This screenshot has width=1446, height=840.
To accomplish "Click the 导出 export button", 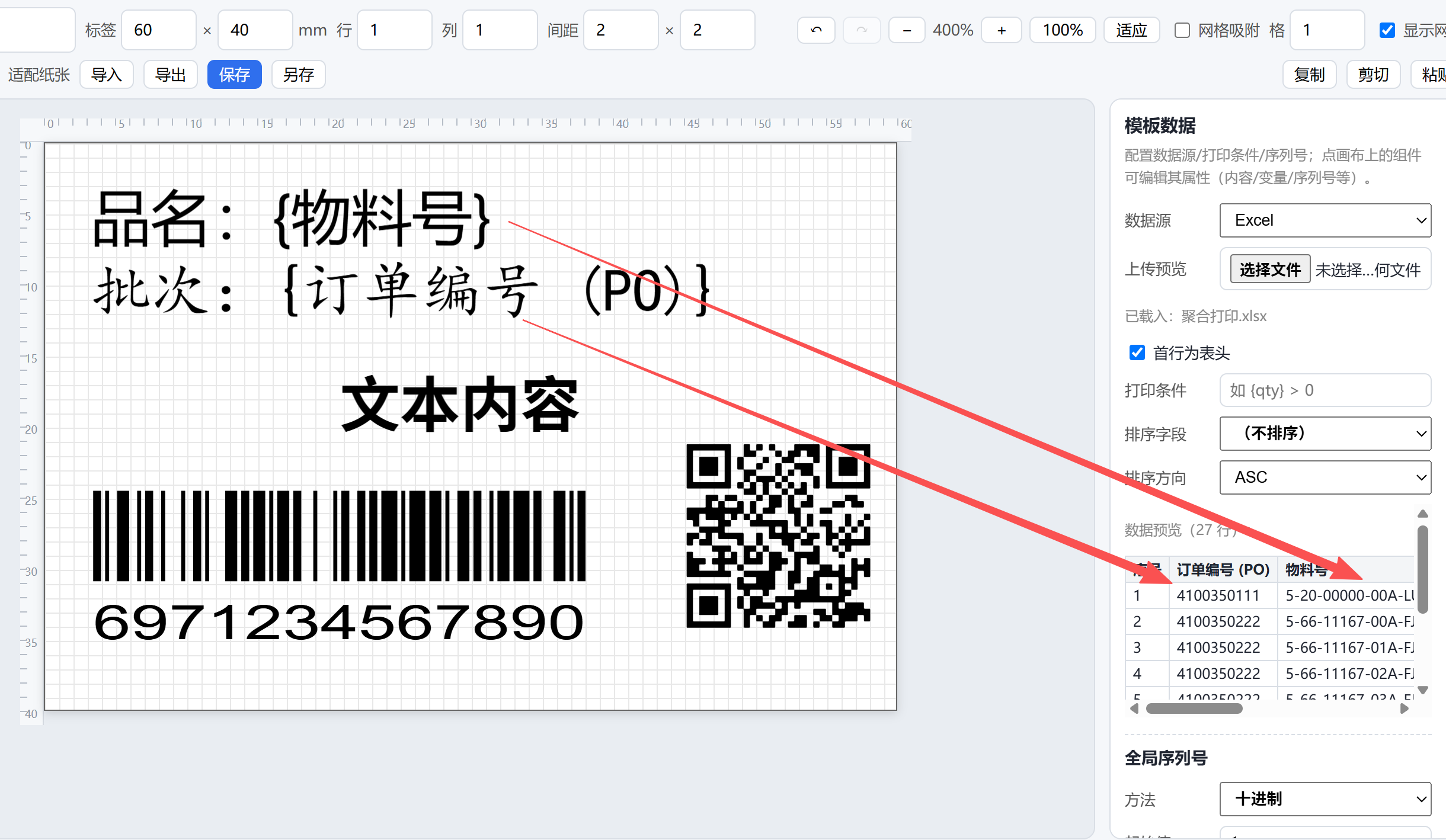I will point(171,75).
